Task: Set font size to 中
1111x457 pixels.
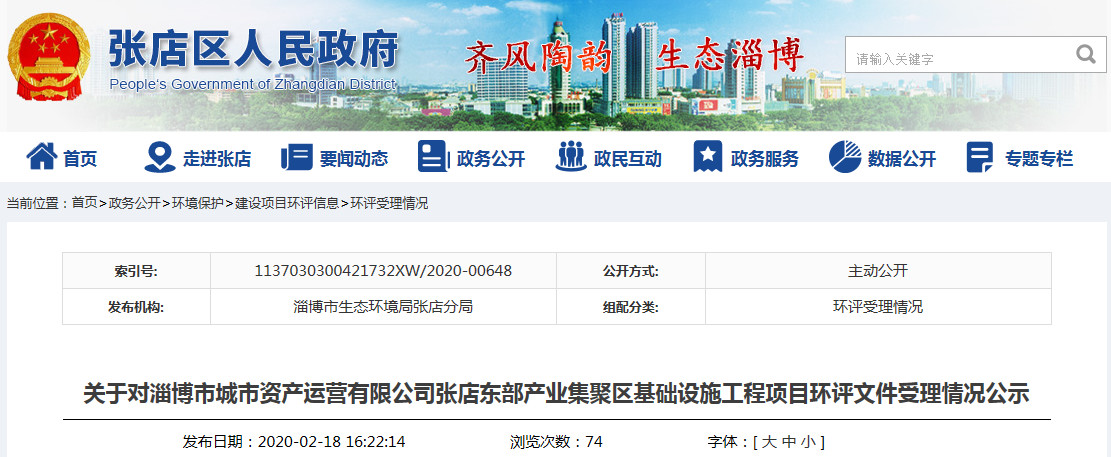Action: 790,441
